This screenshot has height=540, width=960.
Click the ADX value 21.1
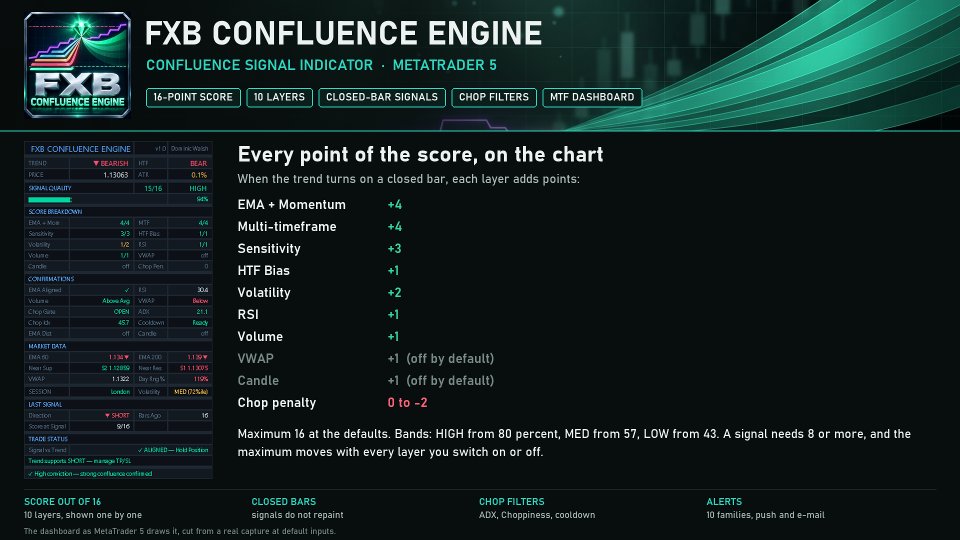(203, 312)
